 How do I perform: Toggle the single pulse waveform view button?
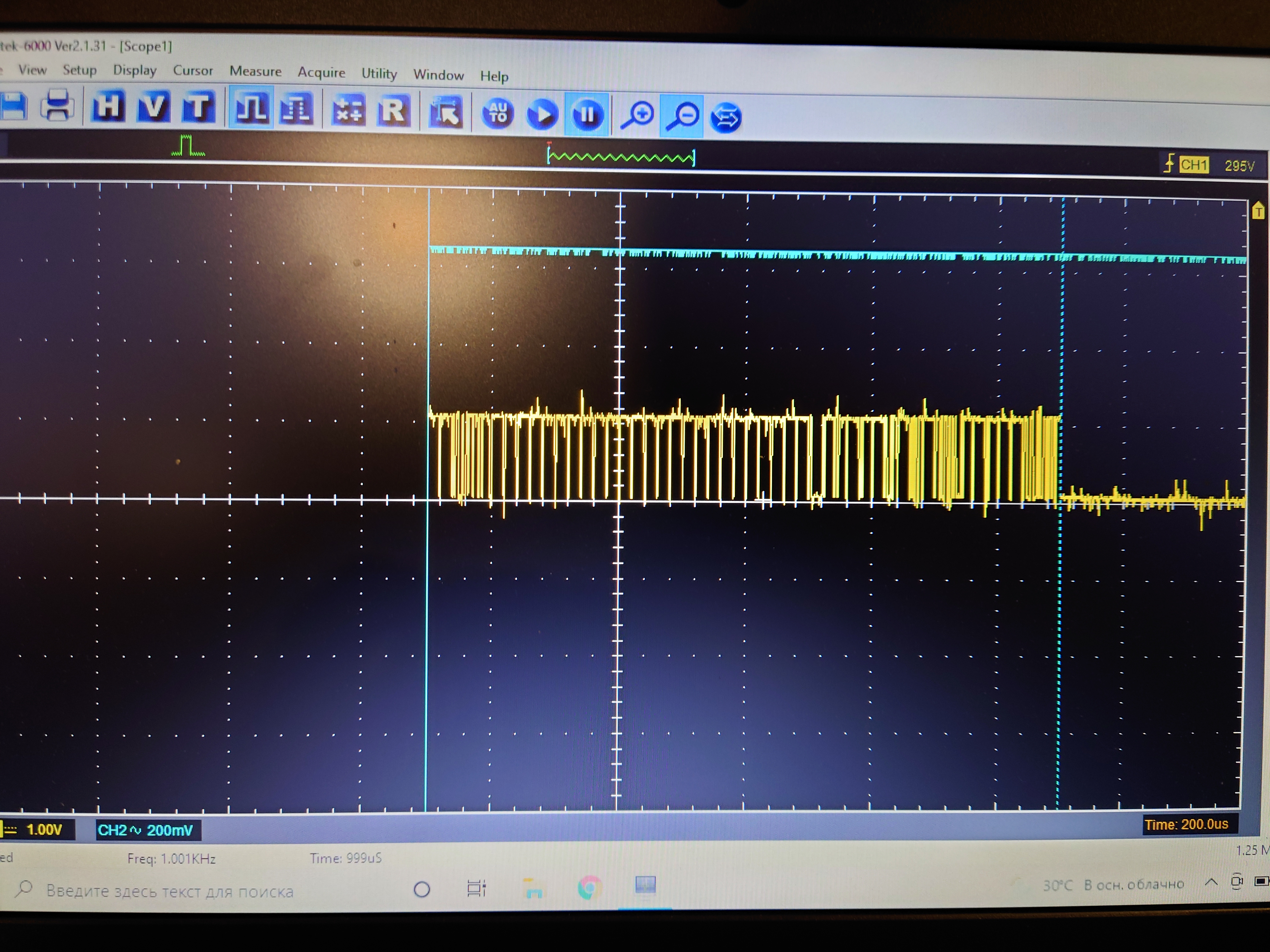pos(251,108)
